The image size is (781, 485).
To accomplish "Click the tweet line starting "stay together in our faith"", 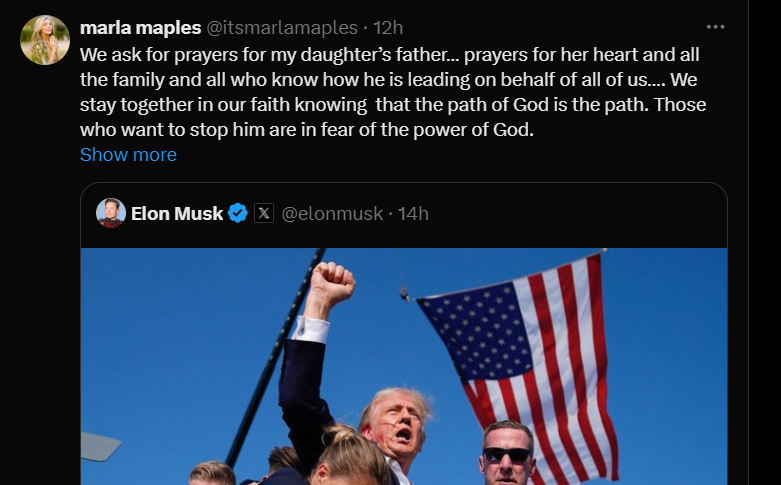I will pos(381,104).
